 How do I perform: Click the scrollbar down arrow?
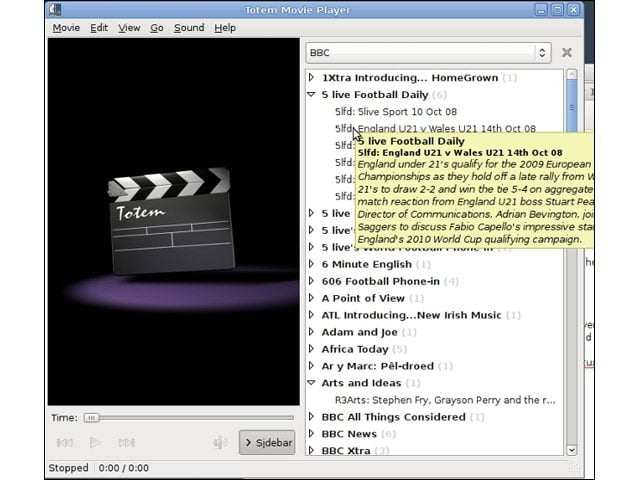click(572, 450)
